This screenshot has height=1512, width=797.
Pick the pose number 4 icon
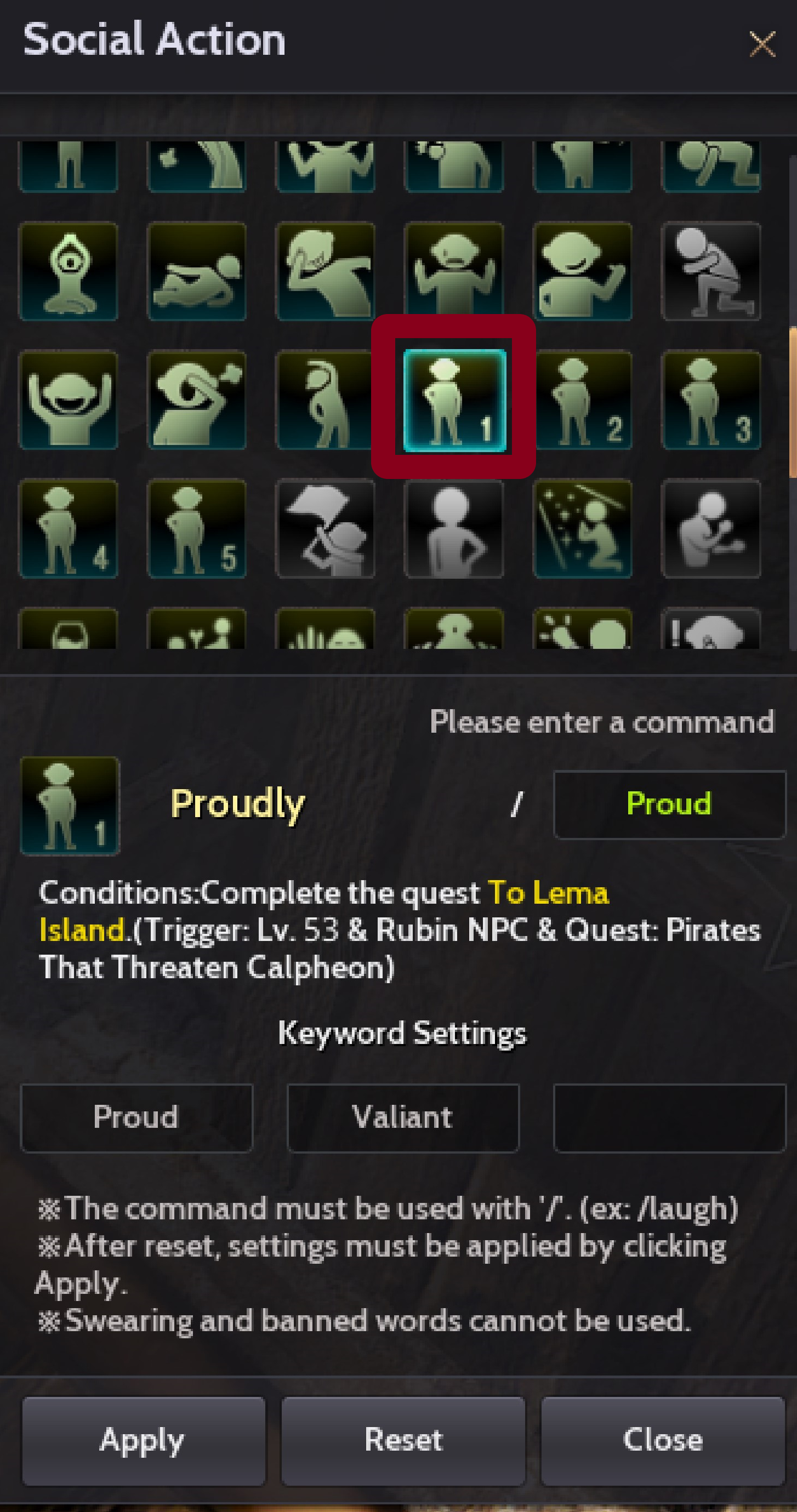[x=69, y=528]
